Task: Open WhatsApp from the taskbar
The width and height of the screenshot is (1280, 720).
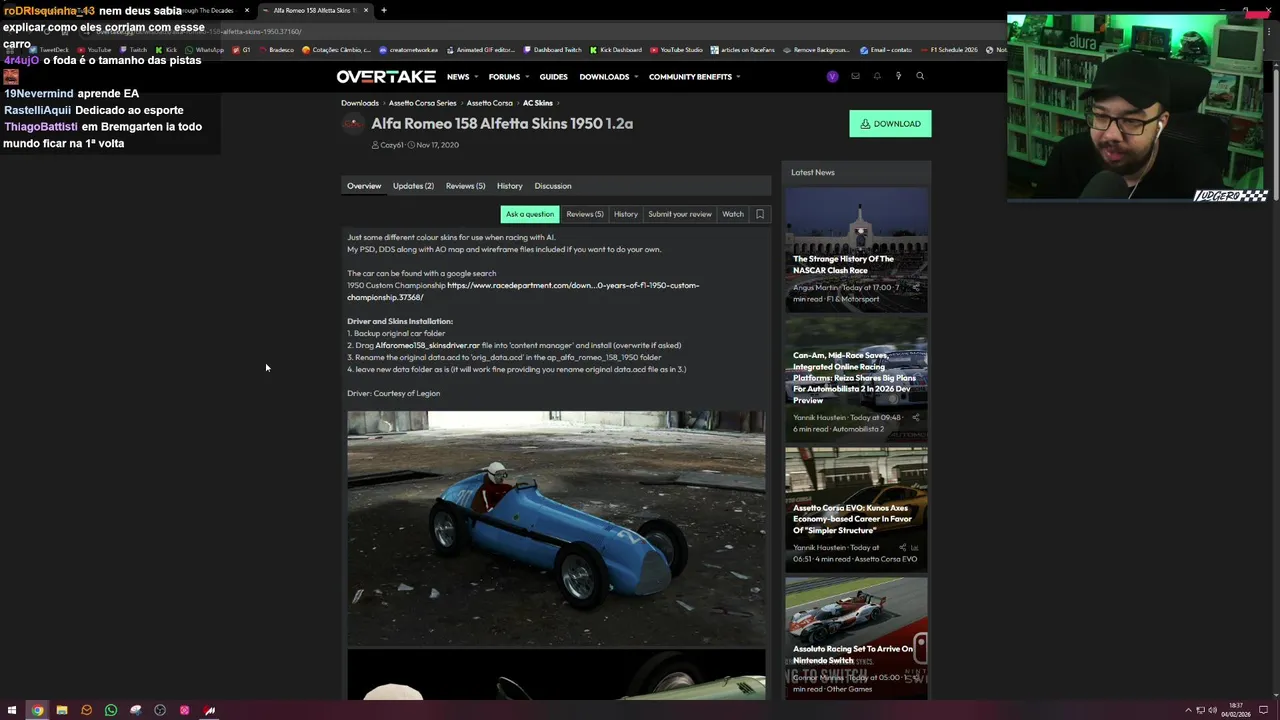Action: tap(111, 710)
